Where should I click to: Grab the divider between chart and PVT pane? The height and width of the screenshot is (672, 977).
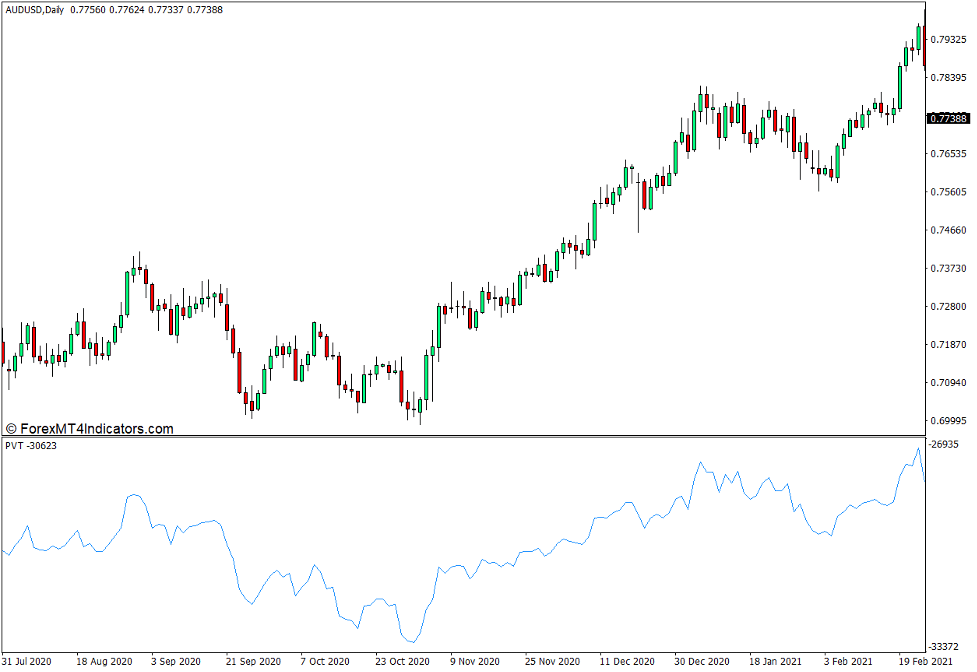[460, 436]
